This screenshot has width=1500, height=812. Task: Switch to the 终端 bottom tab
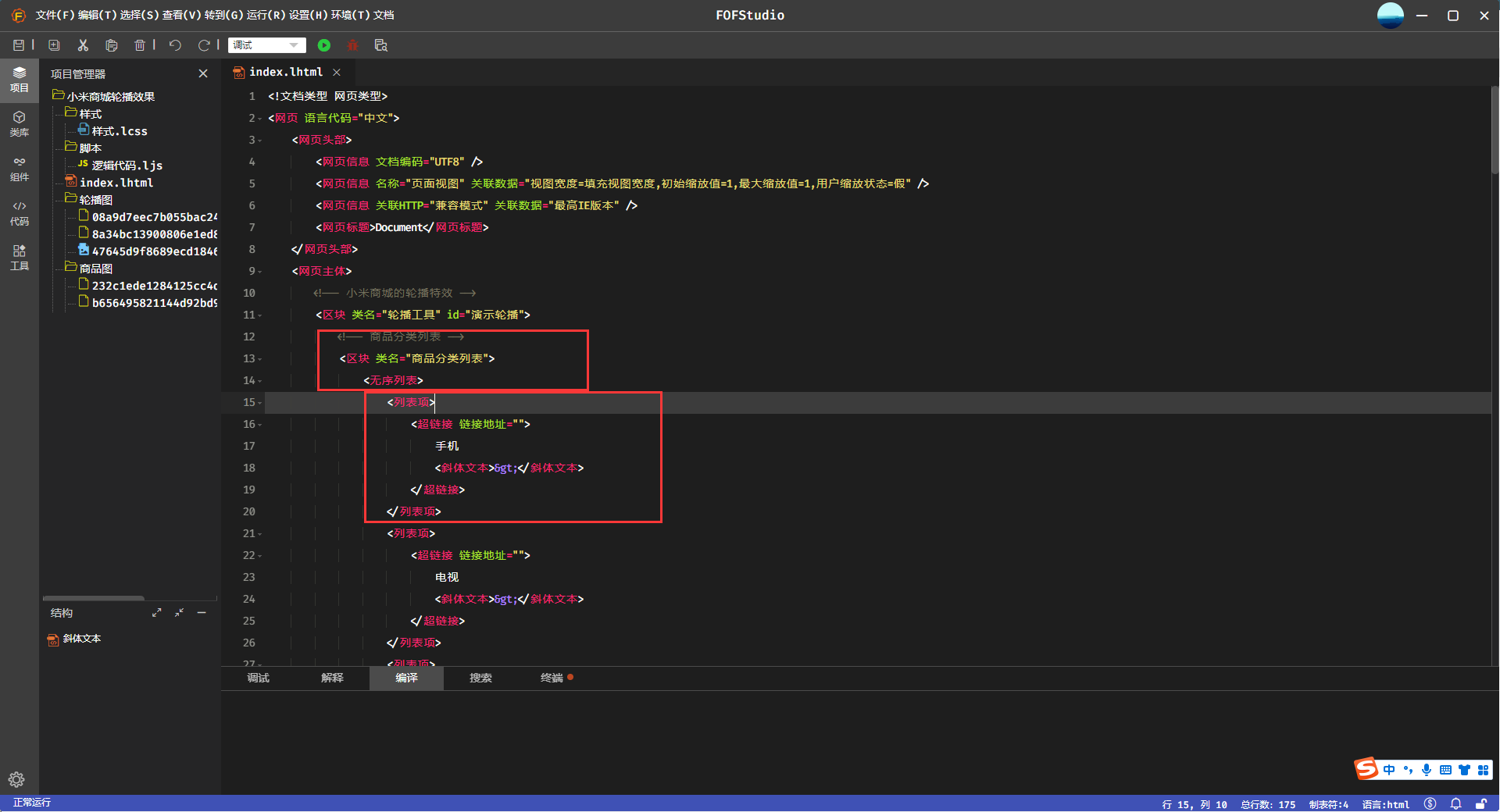[x=555, y=678]
